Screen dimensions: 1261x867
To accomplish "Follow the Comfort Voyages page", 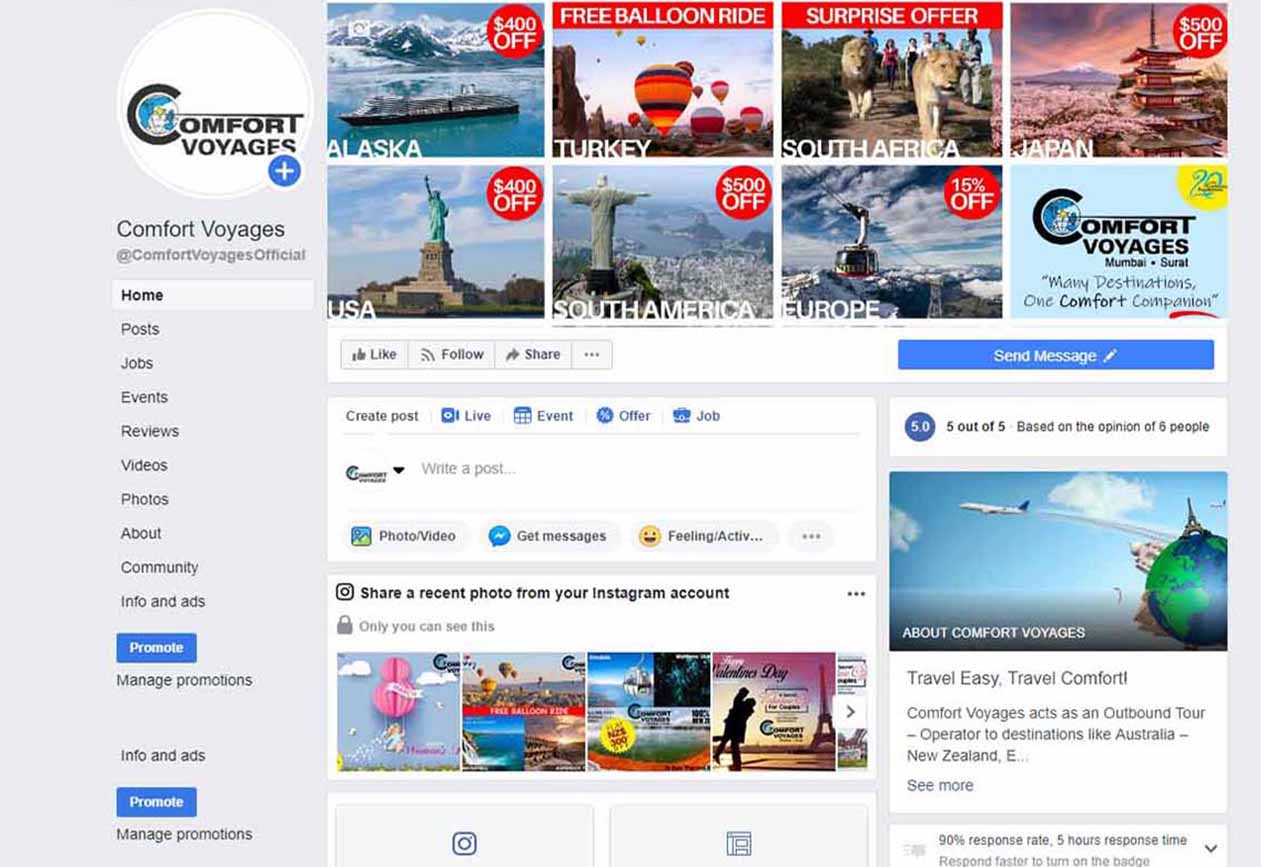I will click(x=451, y=354).
